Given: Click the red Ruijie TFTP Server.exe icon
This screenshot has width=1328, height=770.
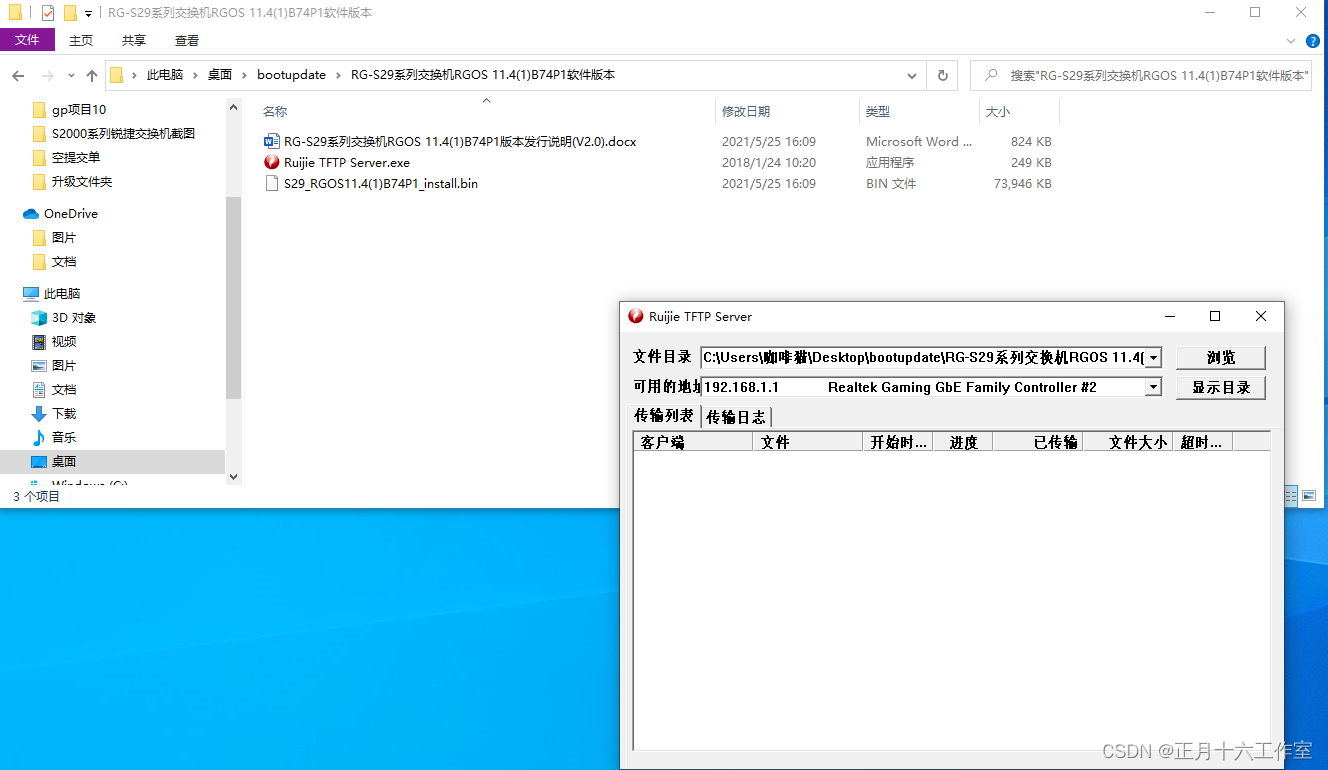Looking at the screenshot, I should 271,162.
